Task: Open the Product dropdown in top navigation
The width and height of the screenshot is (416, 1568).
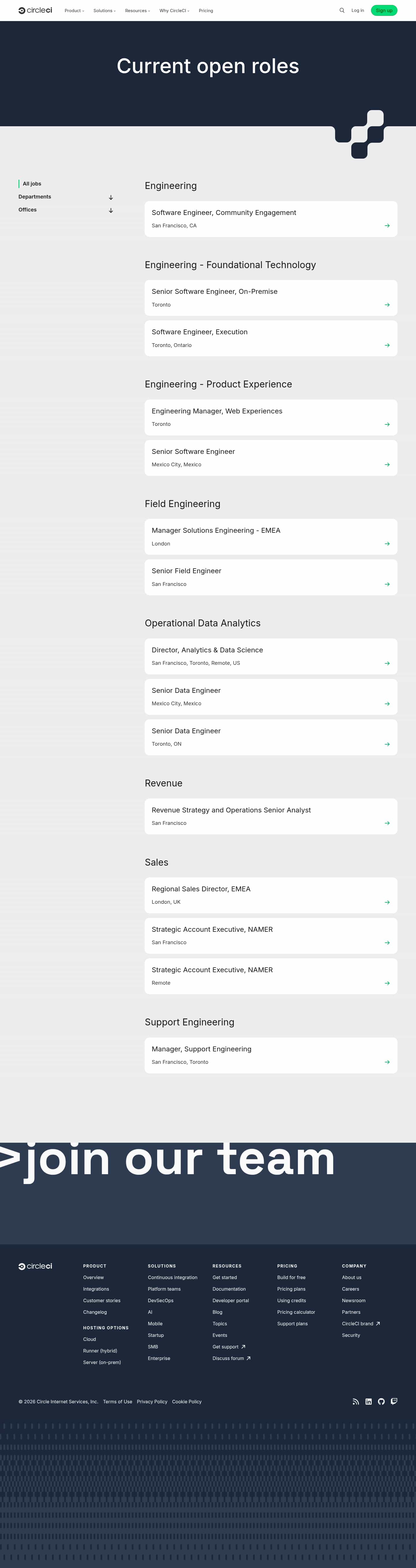Action: [x=74, y=11]
